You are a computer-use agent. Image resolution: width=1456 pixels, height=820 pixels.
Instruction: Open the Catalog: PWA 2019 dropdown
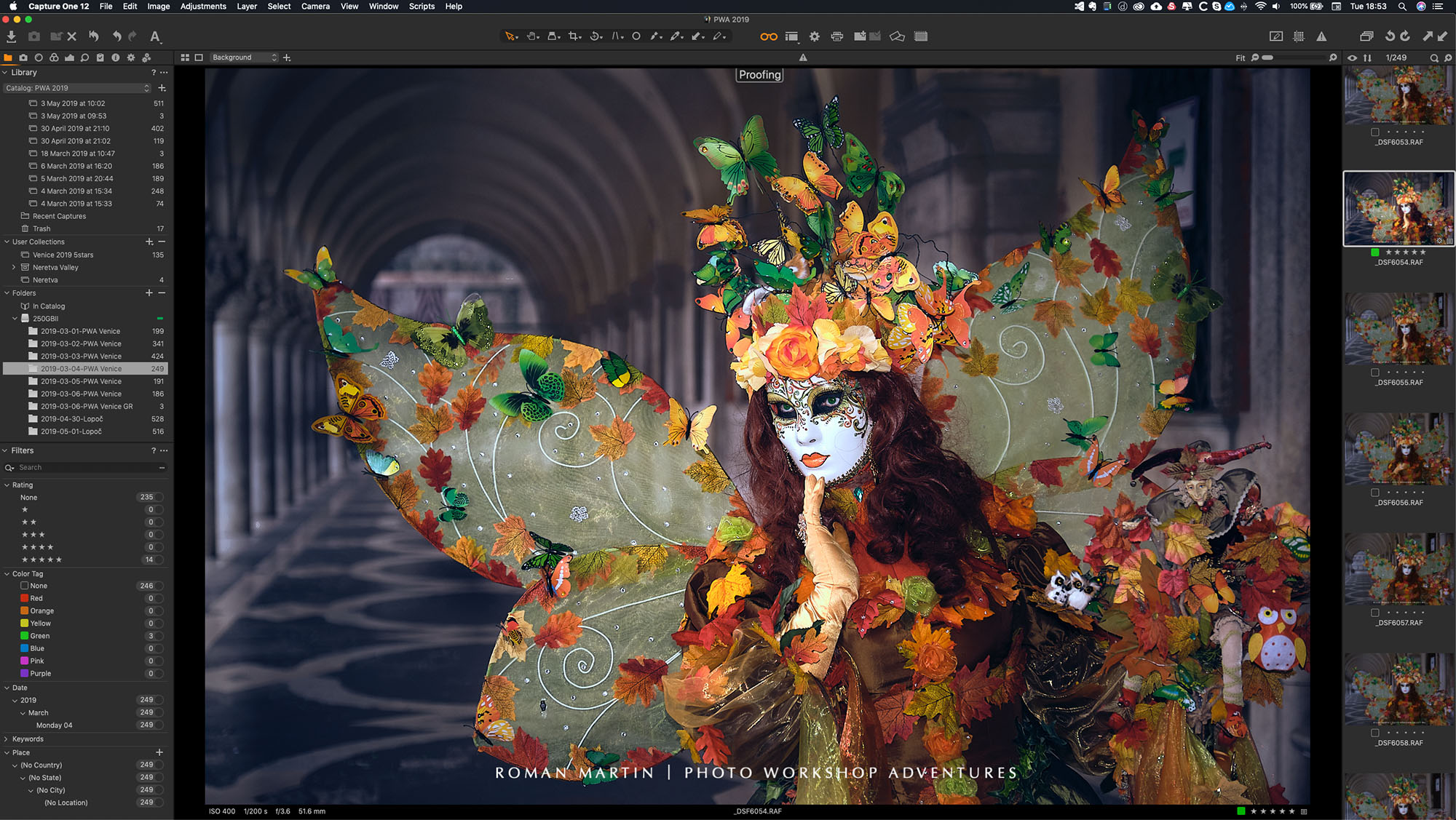coord(77,88)
